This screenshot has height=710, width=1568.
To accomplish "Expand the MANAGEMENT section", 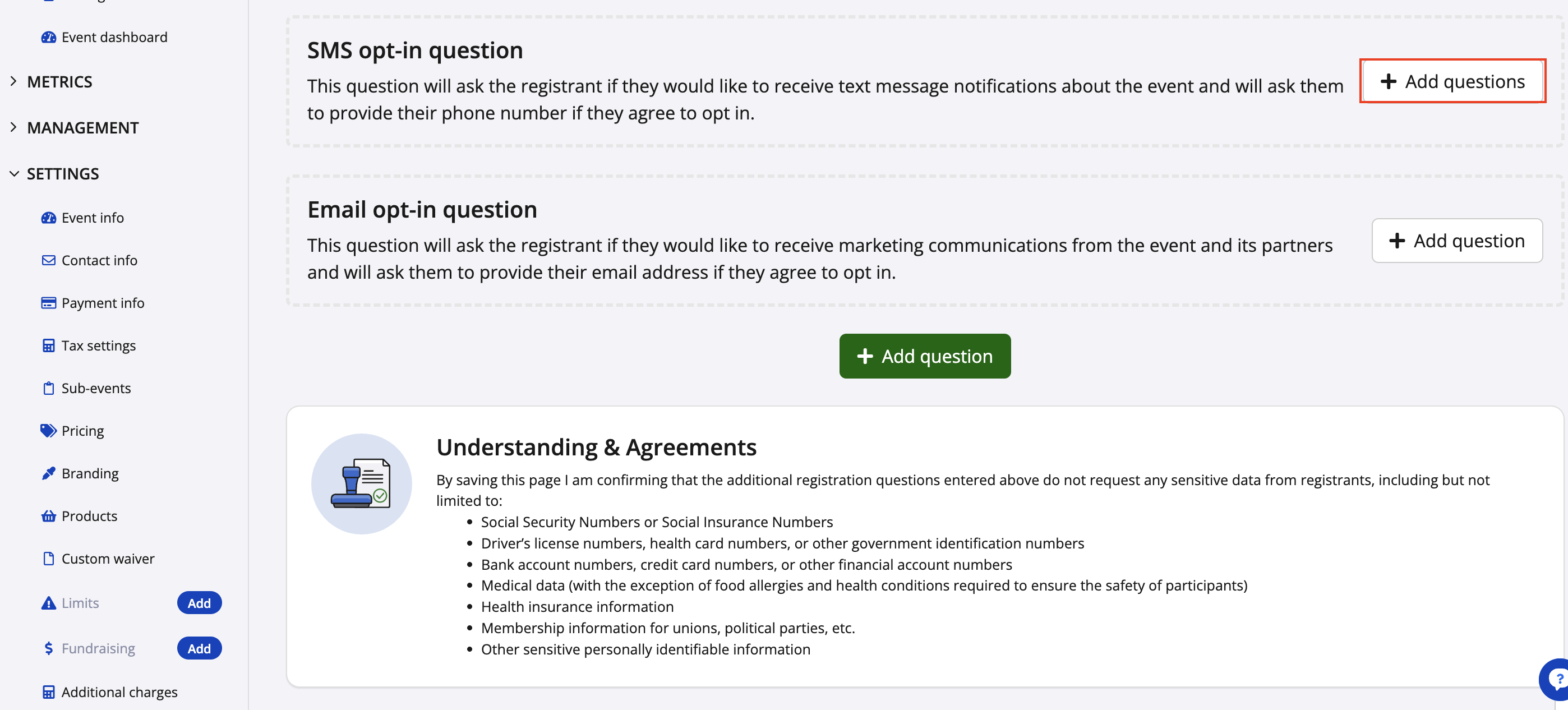I will coord(82,128).
